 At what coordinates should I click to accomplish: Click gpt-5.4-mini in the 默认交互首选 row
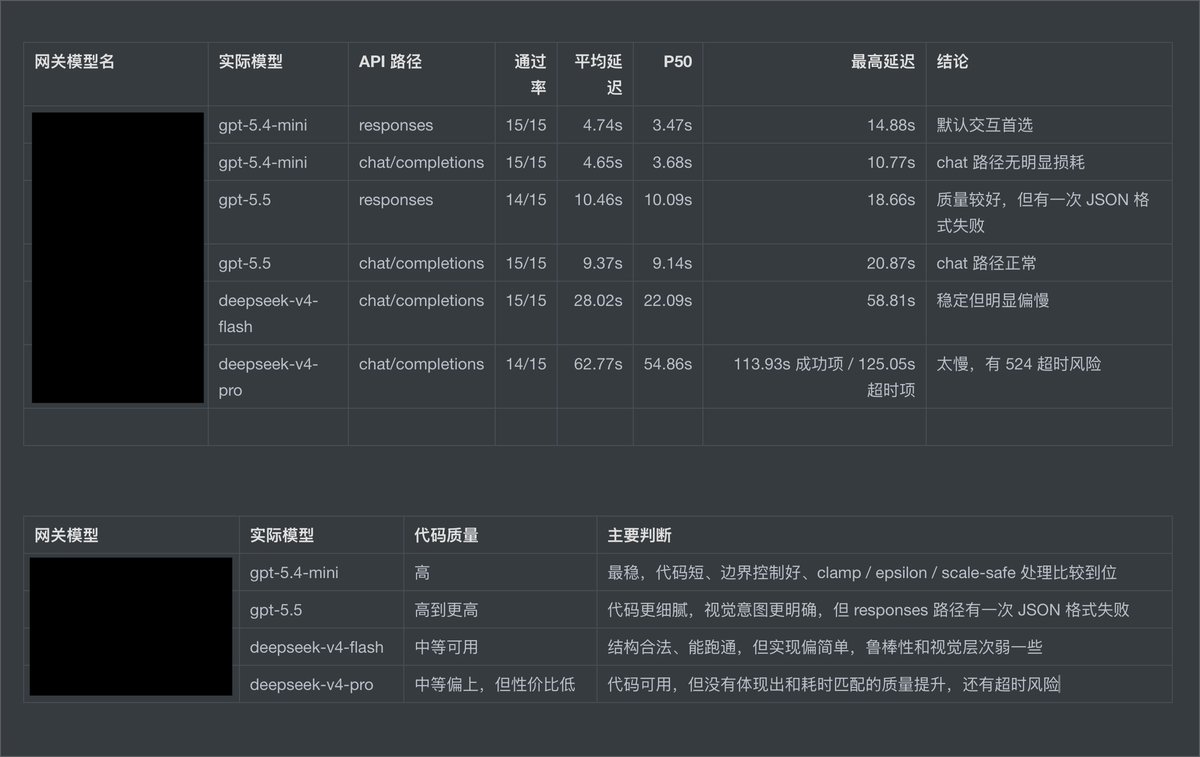[x=262, y=125]
